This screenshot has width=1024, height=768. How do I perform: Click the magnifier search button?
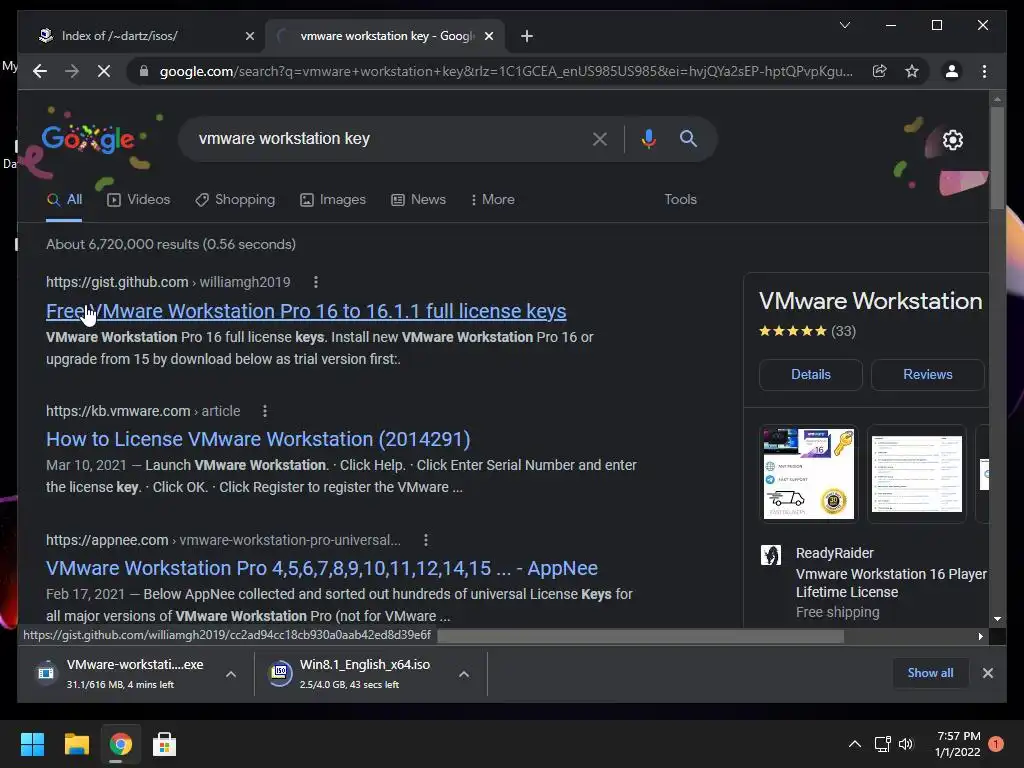(688, 138)
